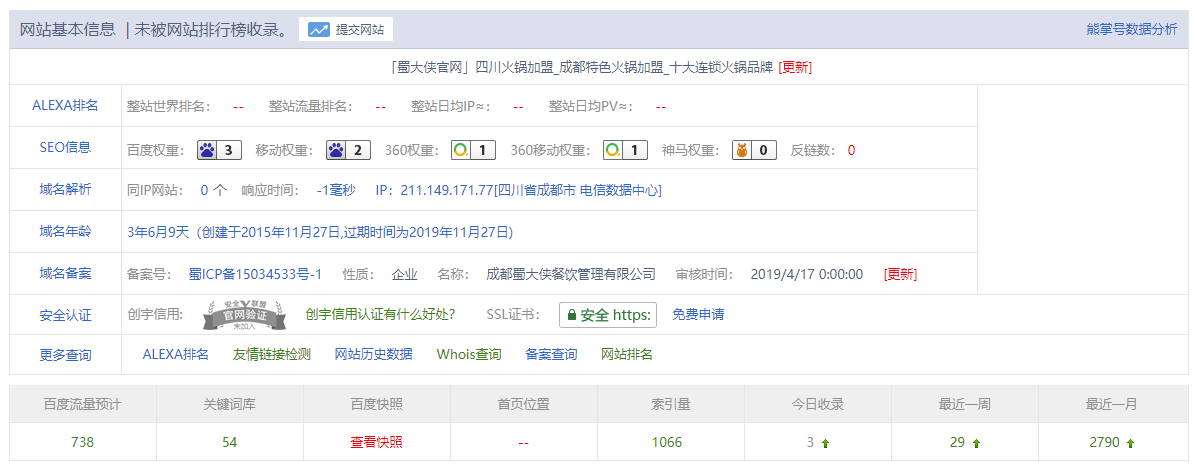Click 移动权重 value 2
Screen dimensions: 1195x468
357,150
